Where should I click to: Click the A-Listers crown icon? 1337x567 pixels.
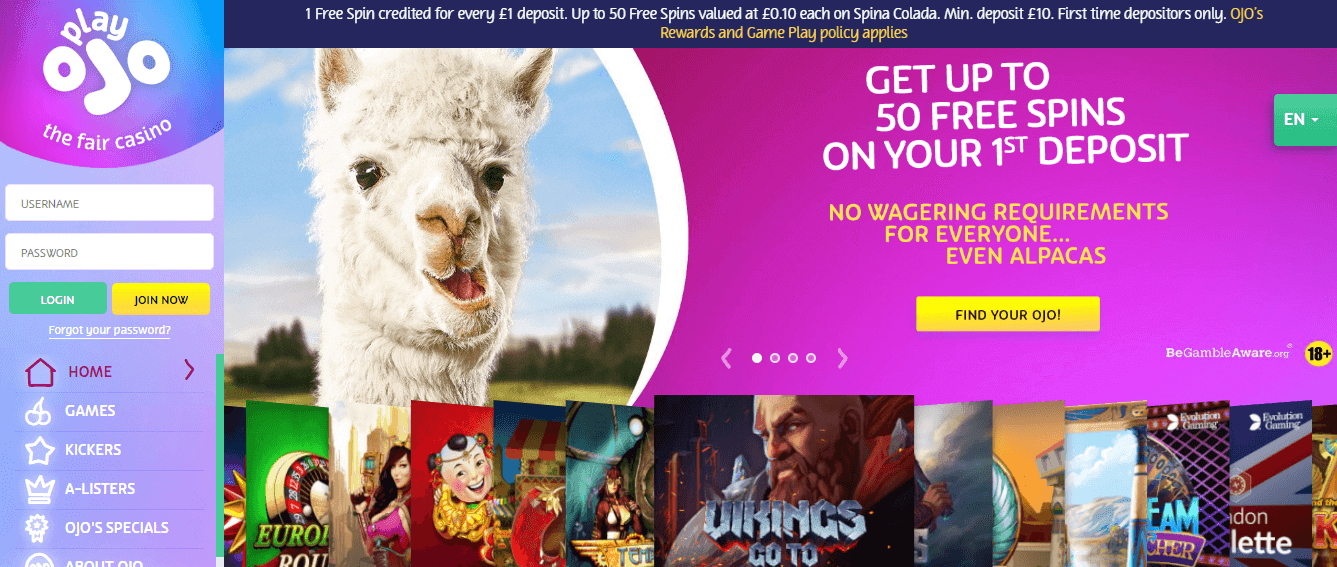point(39,489)
